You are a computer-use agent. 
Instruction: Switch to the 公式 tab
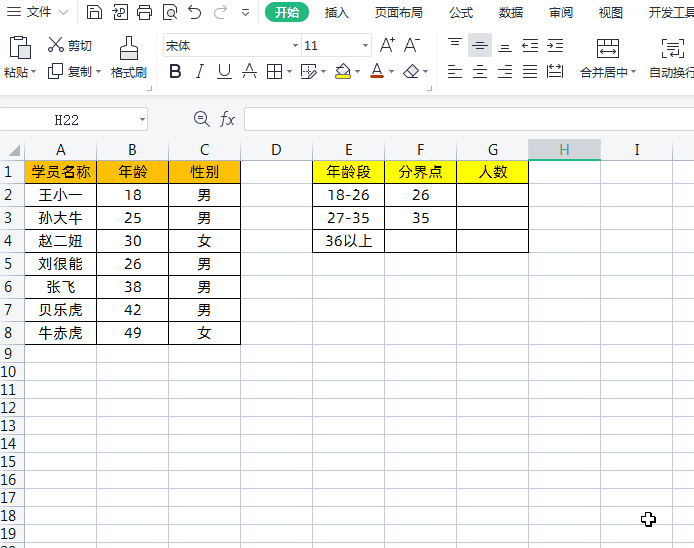click(461, 12)
